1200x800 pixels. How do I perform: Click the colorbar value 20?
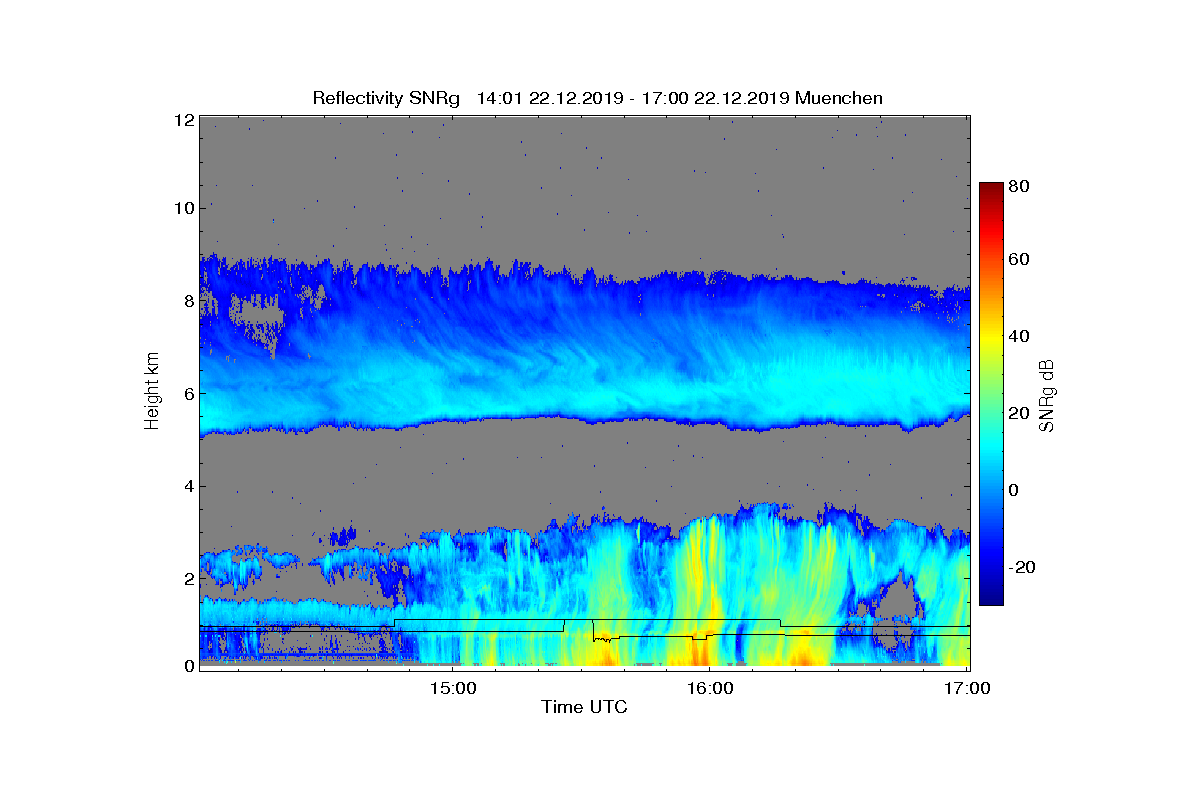tap(1020, 413)
